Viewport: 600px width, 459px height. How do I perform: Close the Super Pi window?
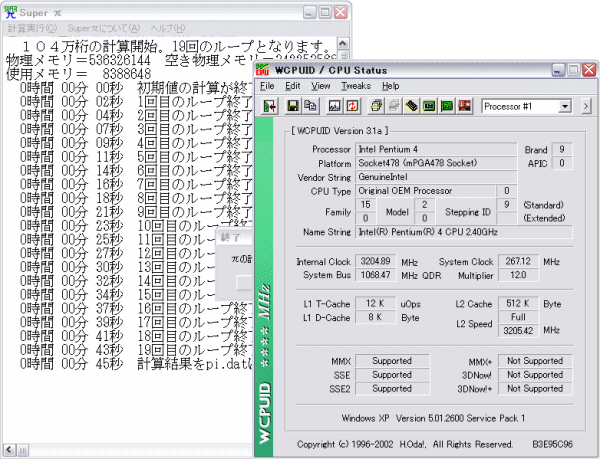(341, 12)
